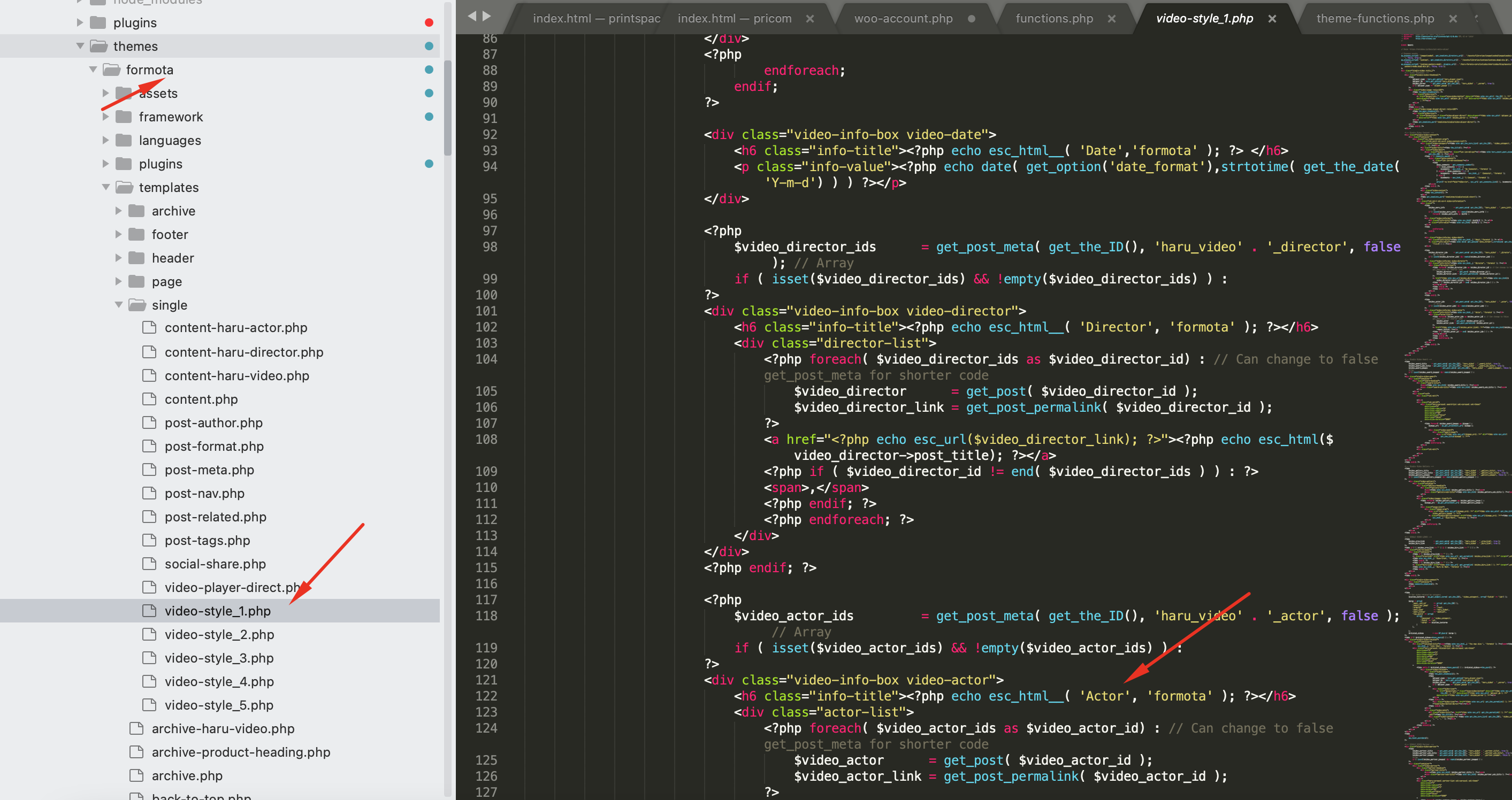Open video-style_4.php file

coord(219,681)
